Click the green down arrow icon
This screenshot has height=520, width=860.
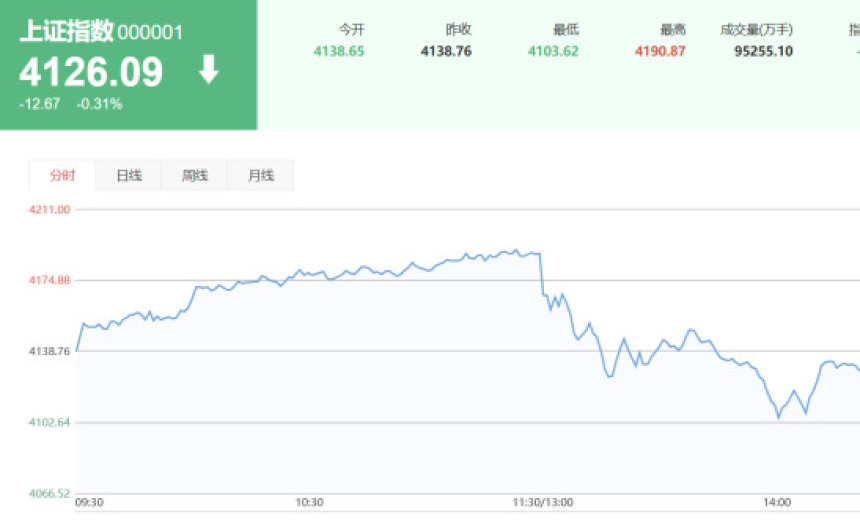pos(209,70)
